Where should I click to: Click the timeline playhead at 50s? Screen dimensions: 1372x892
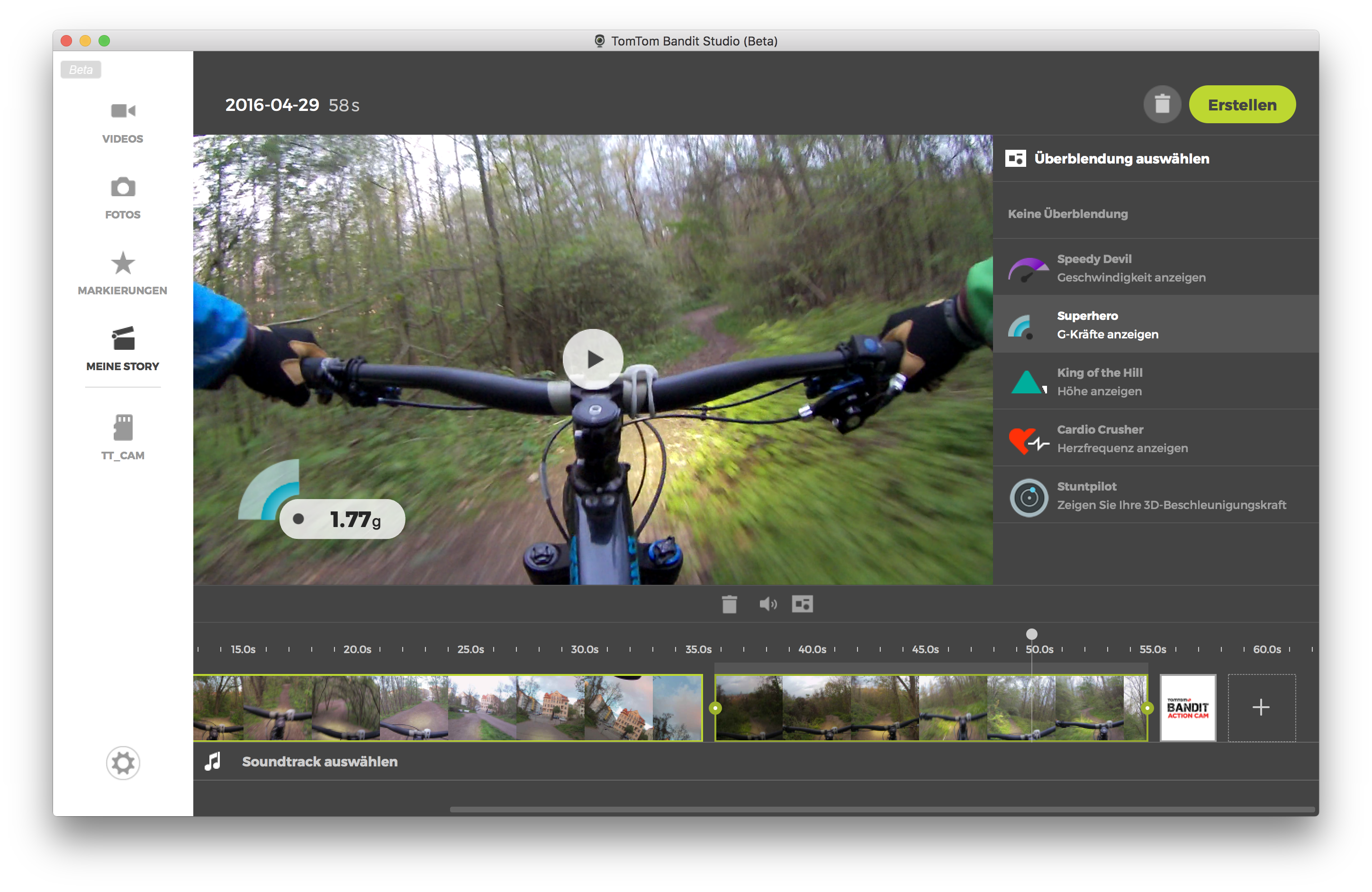point(1031,634)
